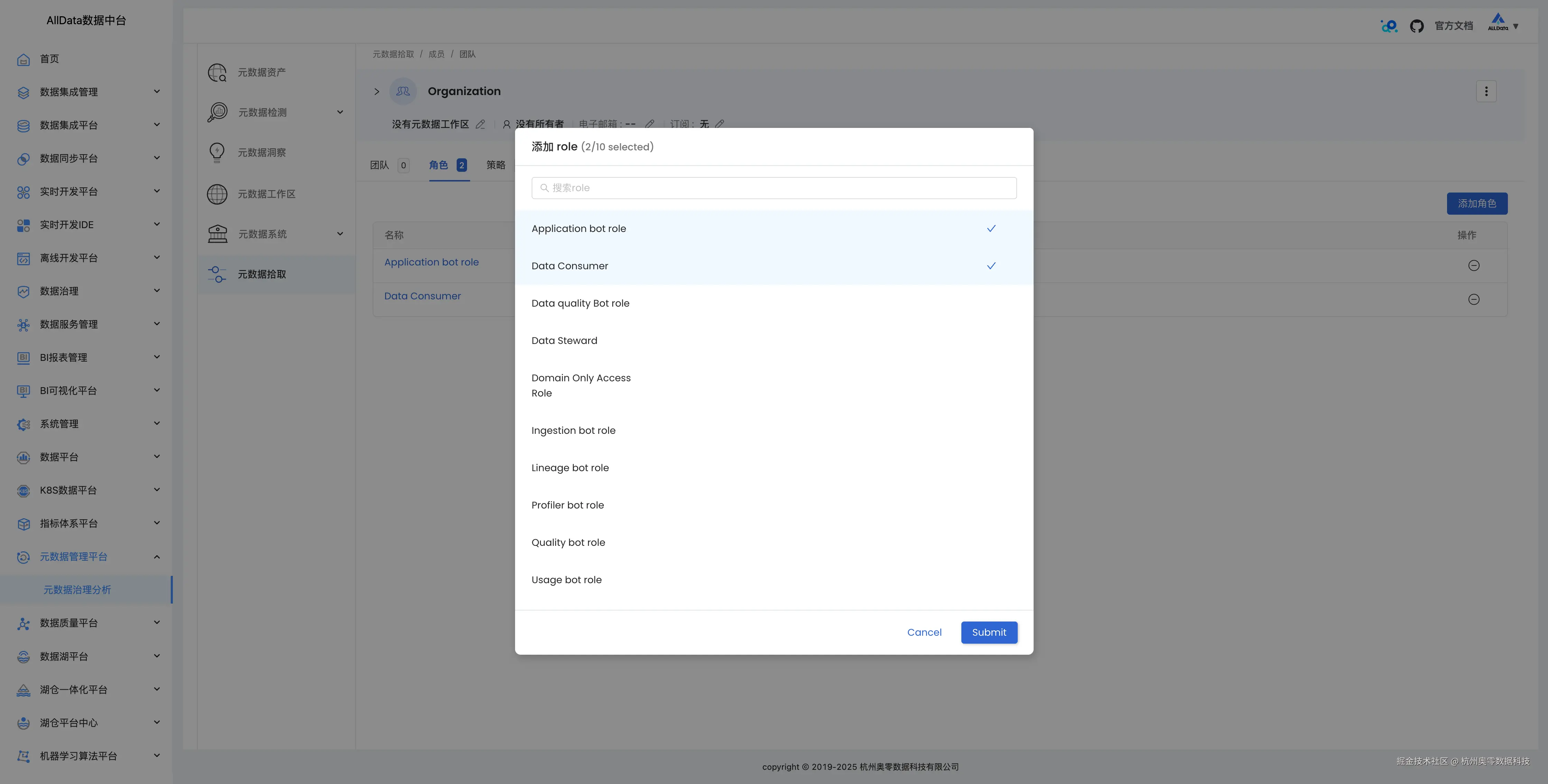Select Data Steward role option
Viewport: 1548px width, 784px height.
(564, 340)
